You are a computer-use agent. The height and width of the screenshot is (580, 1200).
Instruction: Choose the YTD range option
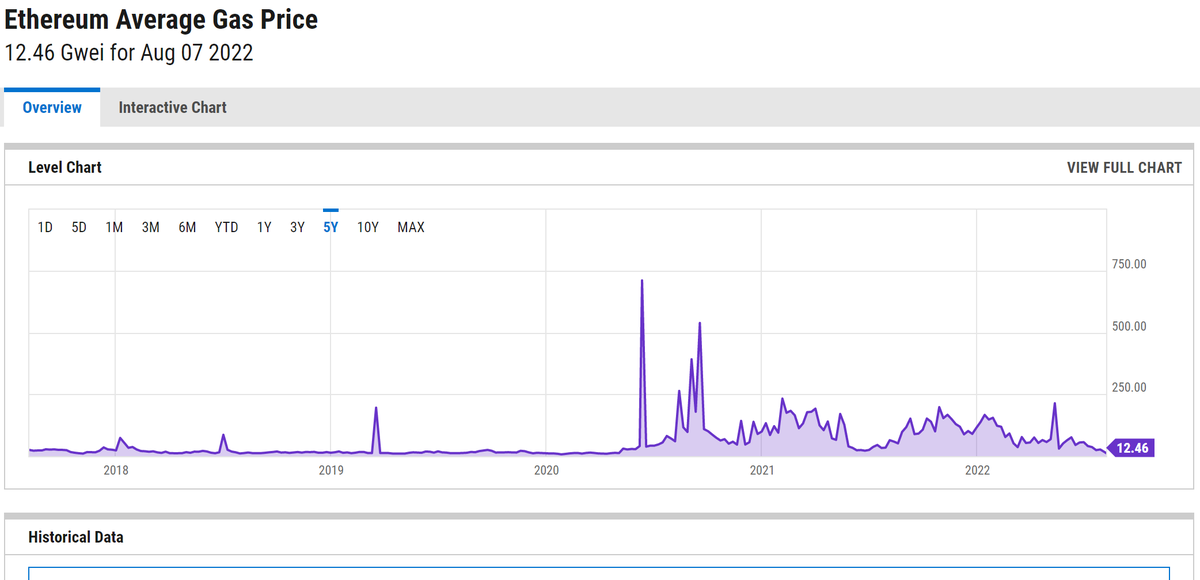pyautogui.click(x=227, y=227)
